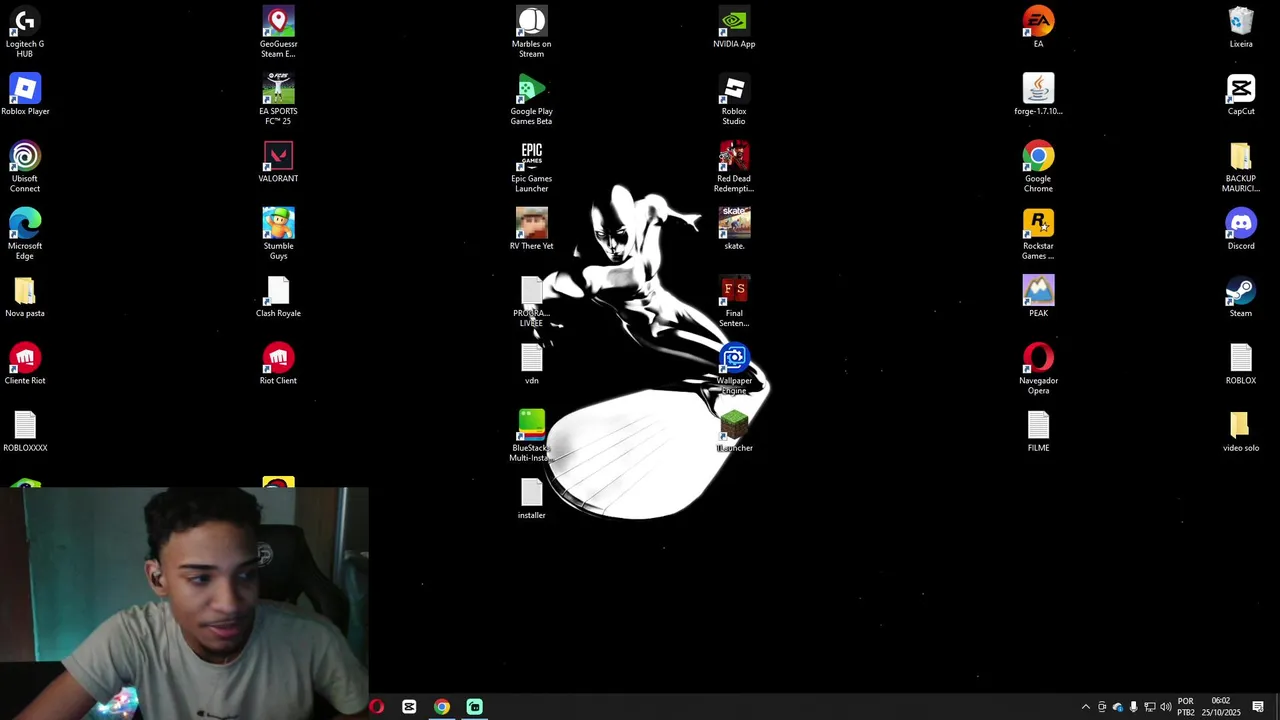Select the Final Sentence game icon

click(x=734, y=301)
